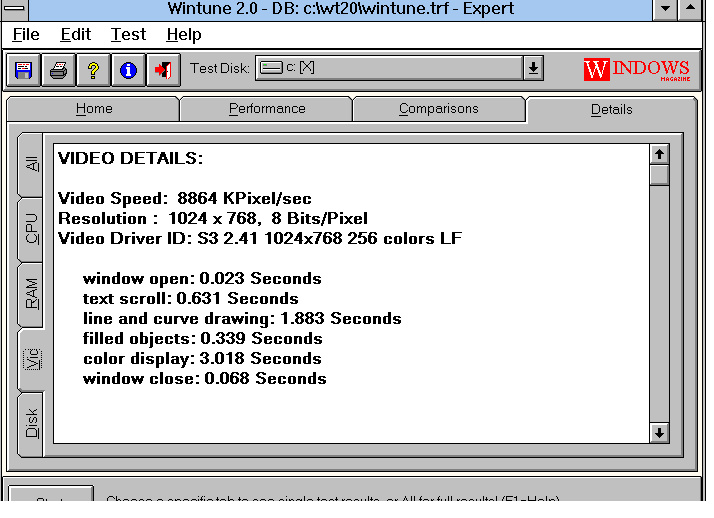Open the Edit menu
Screen dimensions: 714x518
pos(76,35)
